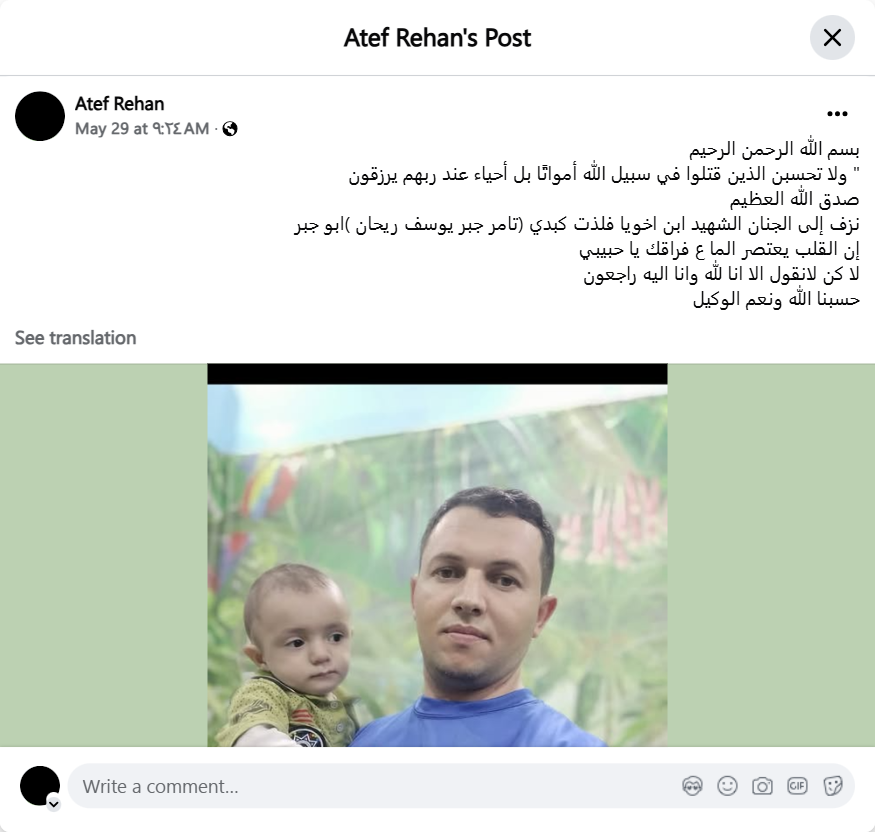Screen dimensions: 875x832
Task: Click the green area right of photo
Action: [771, 555]
